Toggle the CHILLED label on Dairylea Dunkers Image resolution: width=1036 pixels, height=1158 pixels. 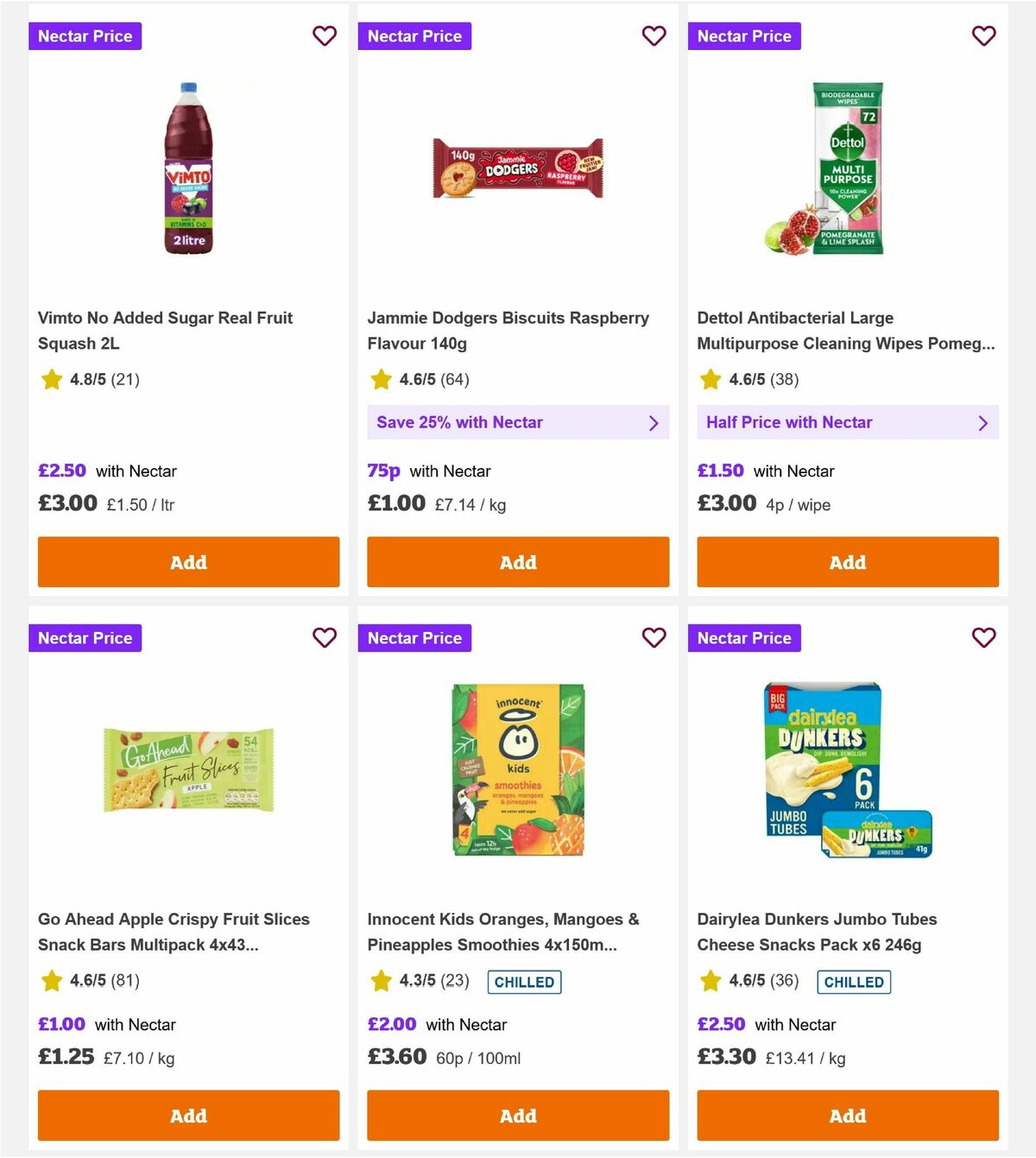point(854,982)
